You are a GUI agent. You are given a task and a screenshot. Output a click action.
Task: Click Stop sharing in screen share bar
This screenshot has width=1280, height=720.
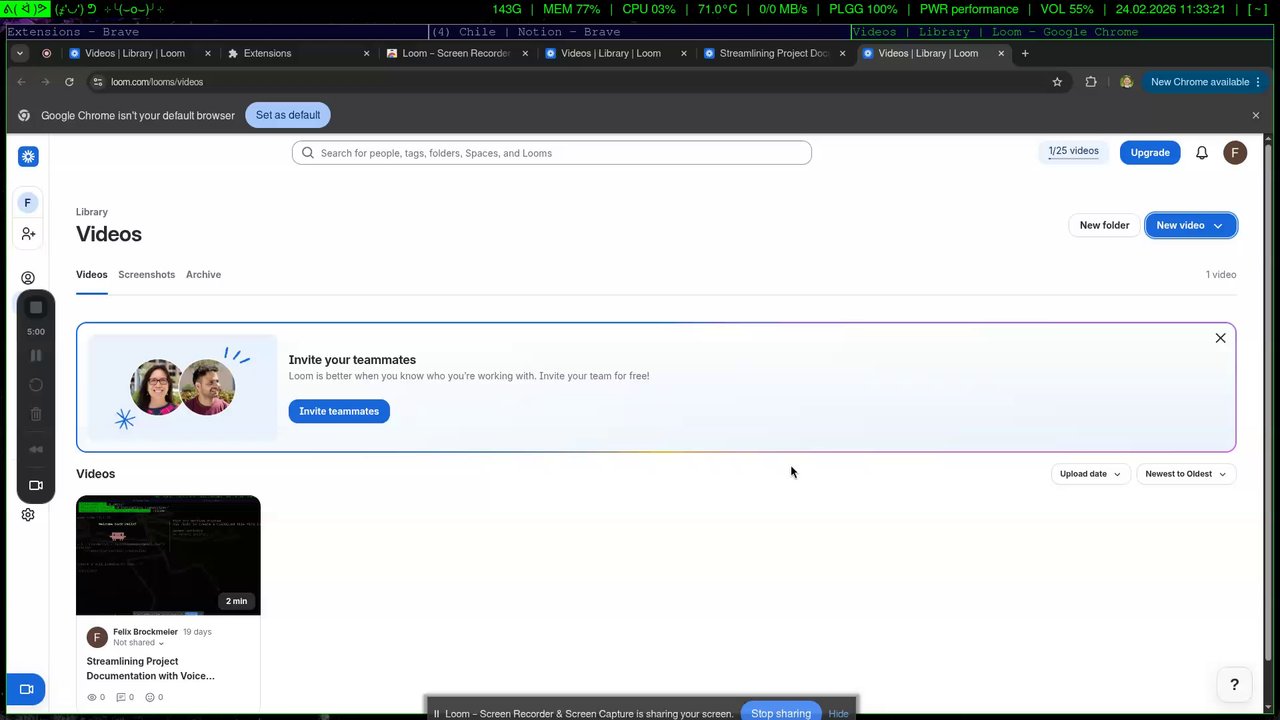pos(781,713)
